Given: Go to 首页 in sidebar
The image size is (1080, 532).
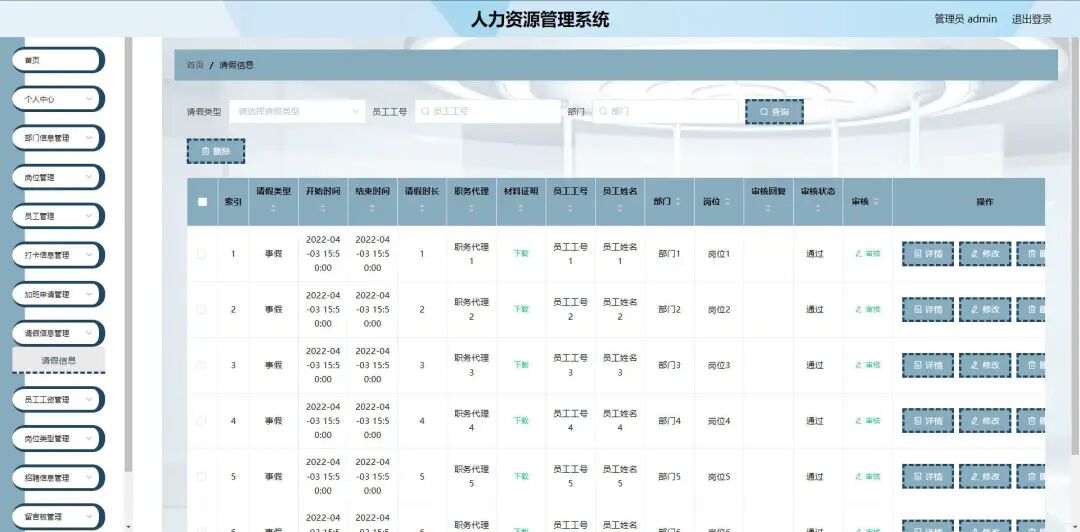Looking at the screenshot, I should tap(58, 60).
